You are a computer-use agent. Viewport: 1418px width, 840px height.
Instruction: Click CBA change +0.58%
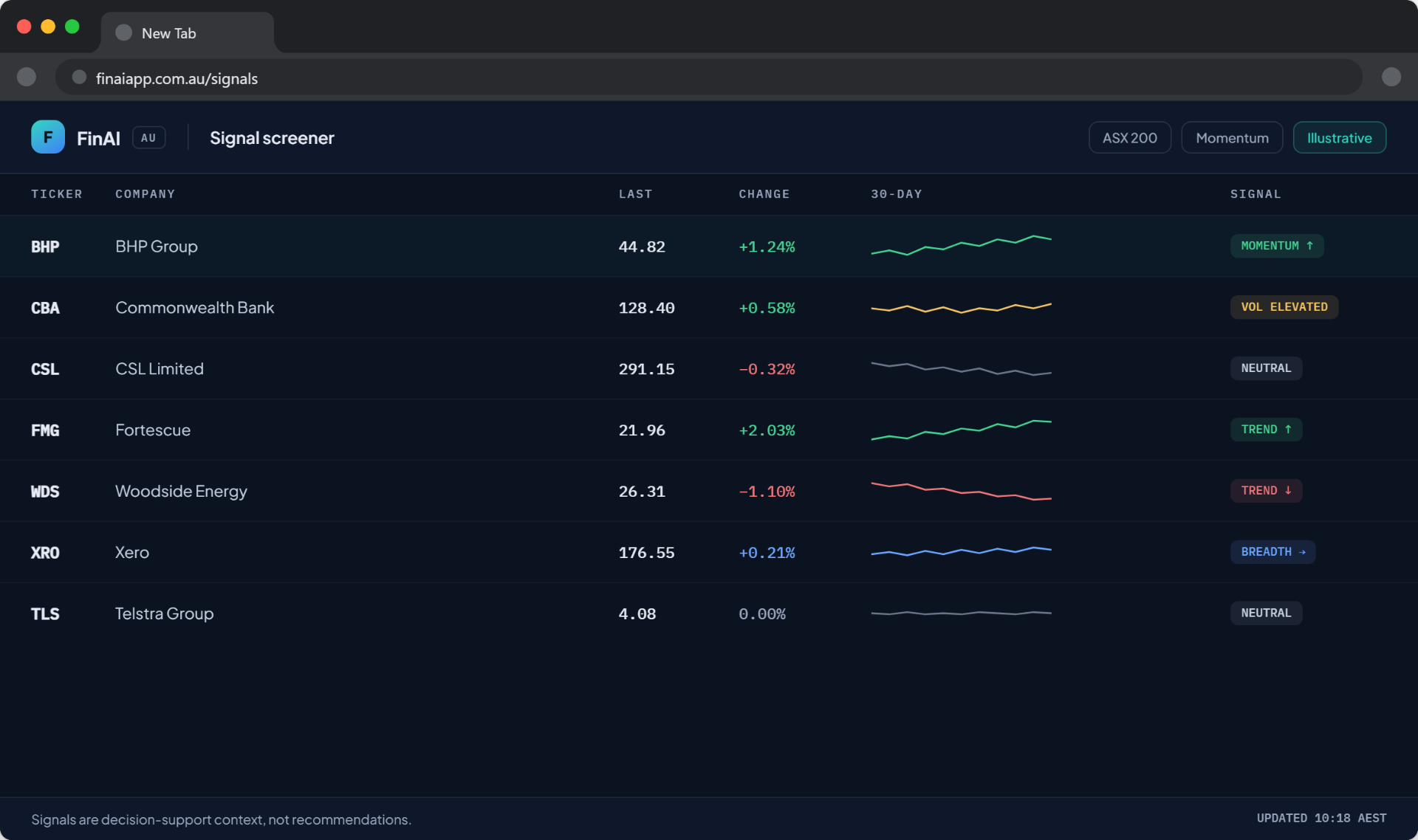click(767, 308)
